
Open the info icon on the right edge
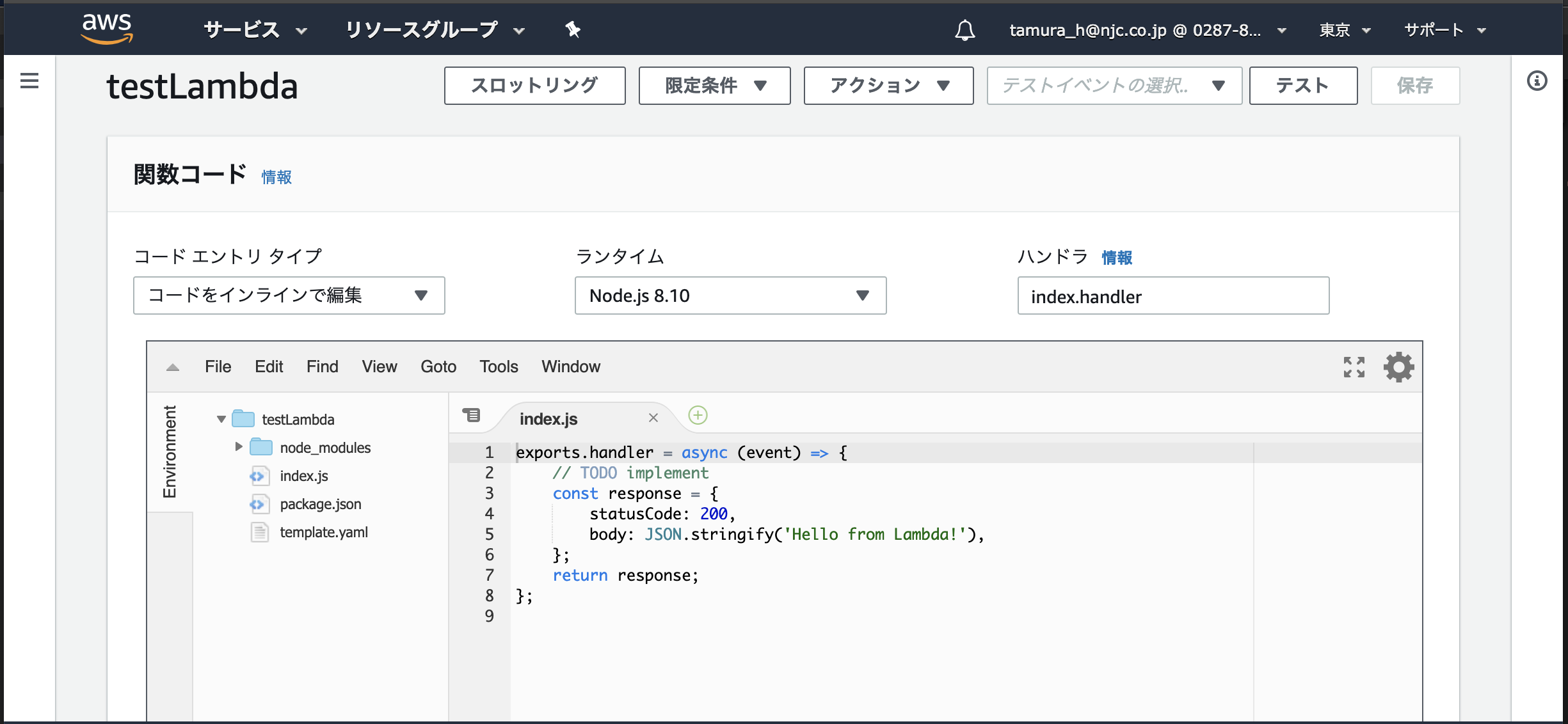tap(1537, 81)
